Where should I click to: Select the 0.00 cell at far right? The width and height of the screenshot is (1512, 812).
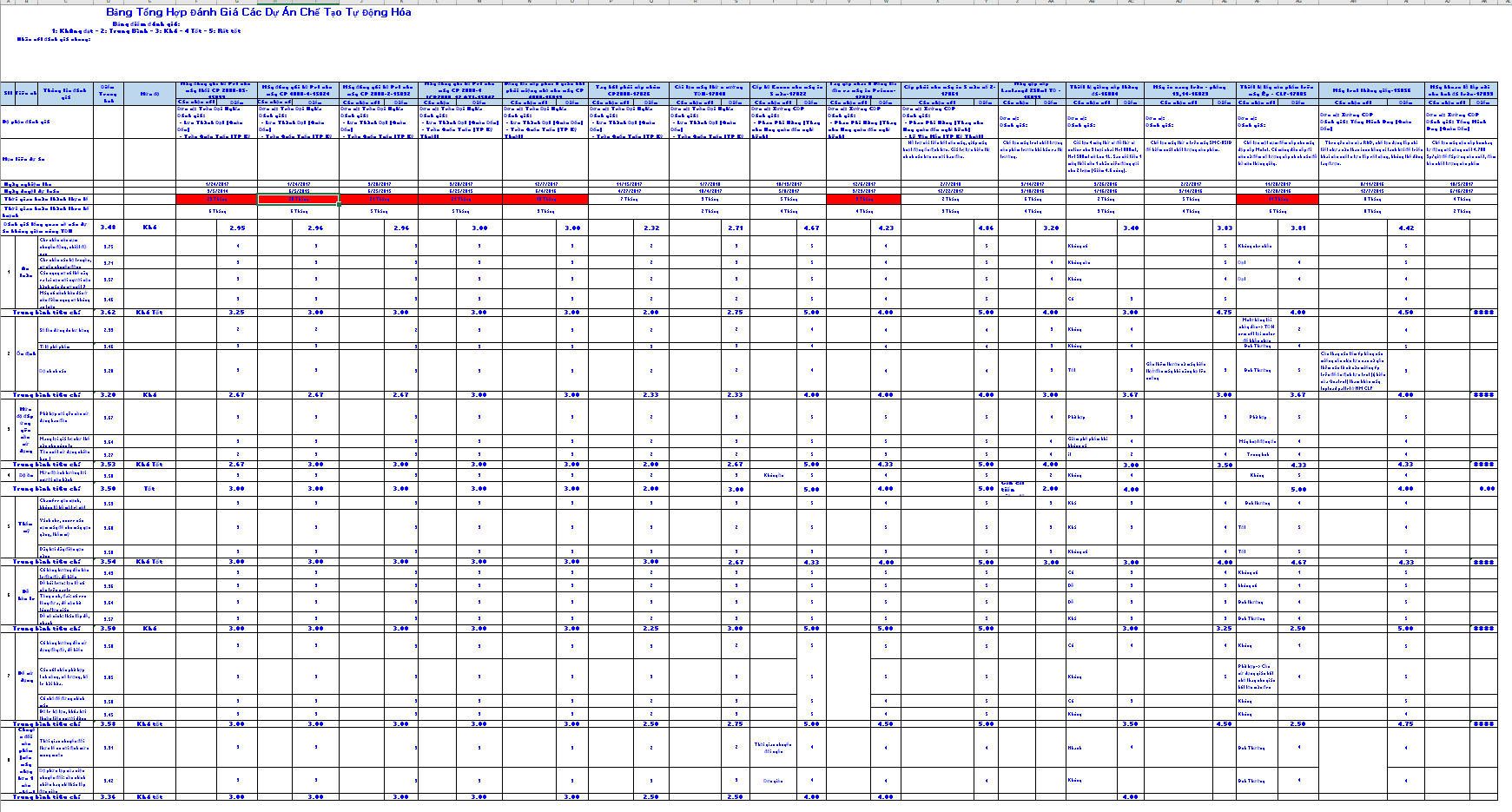1486,488
